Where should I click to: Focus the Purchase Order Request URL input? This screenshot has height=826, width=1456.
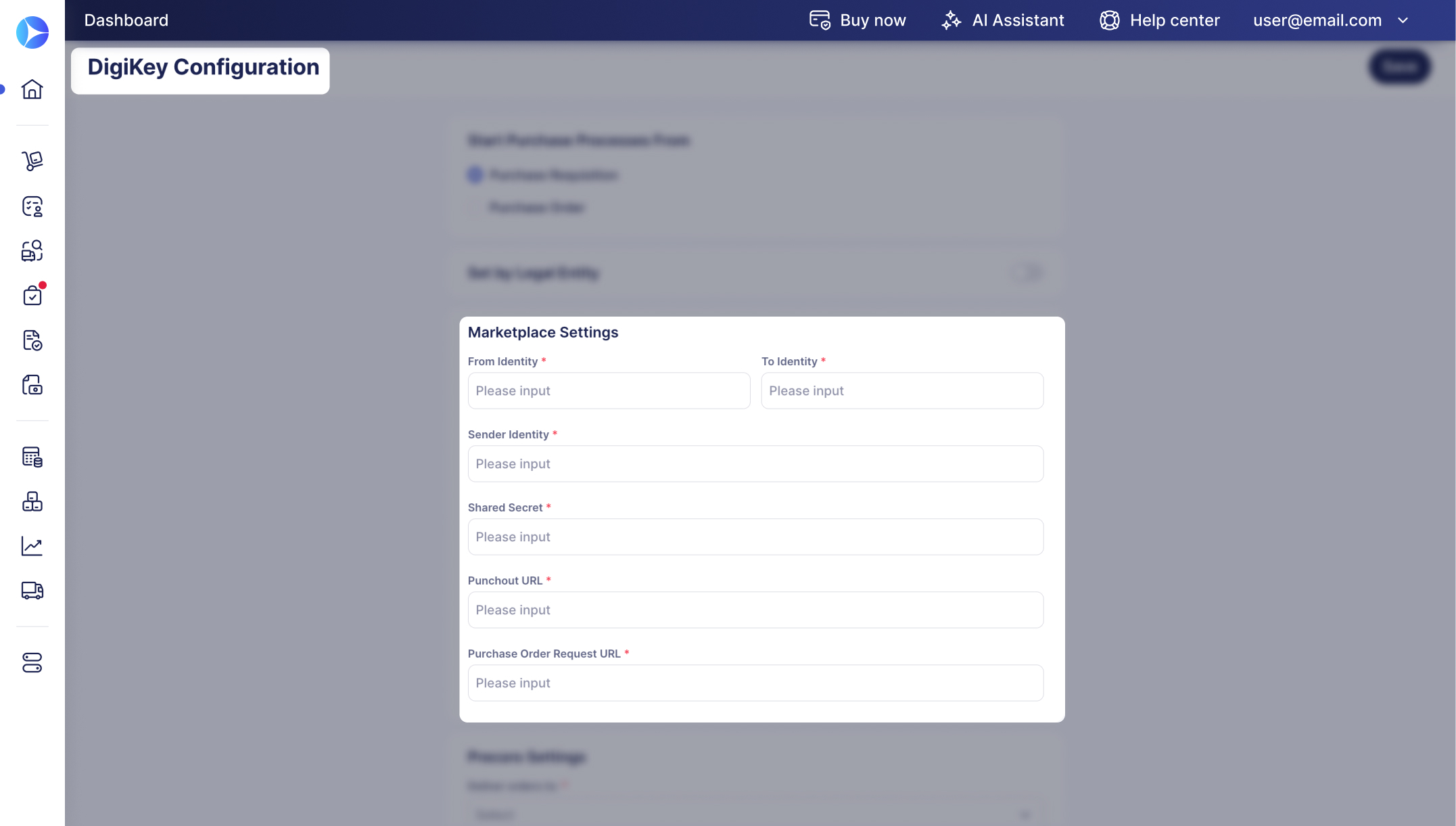pos(755,683)
